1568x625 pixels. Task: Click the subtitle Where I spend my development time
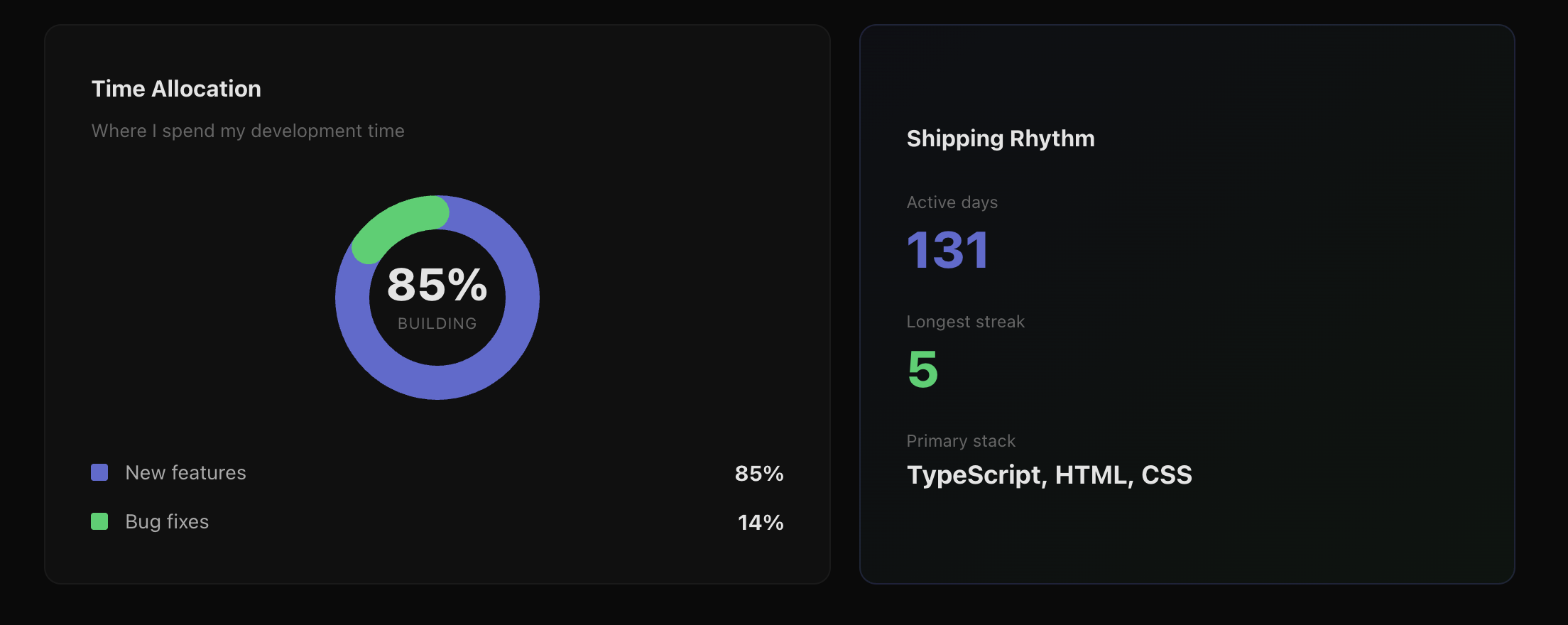[248, 131]
